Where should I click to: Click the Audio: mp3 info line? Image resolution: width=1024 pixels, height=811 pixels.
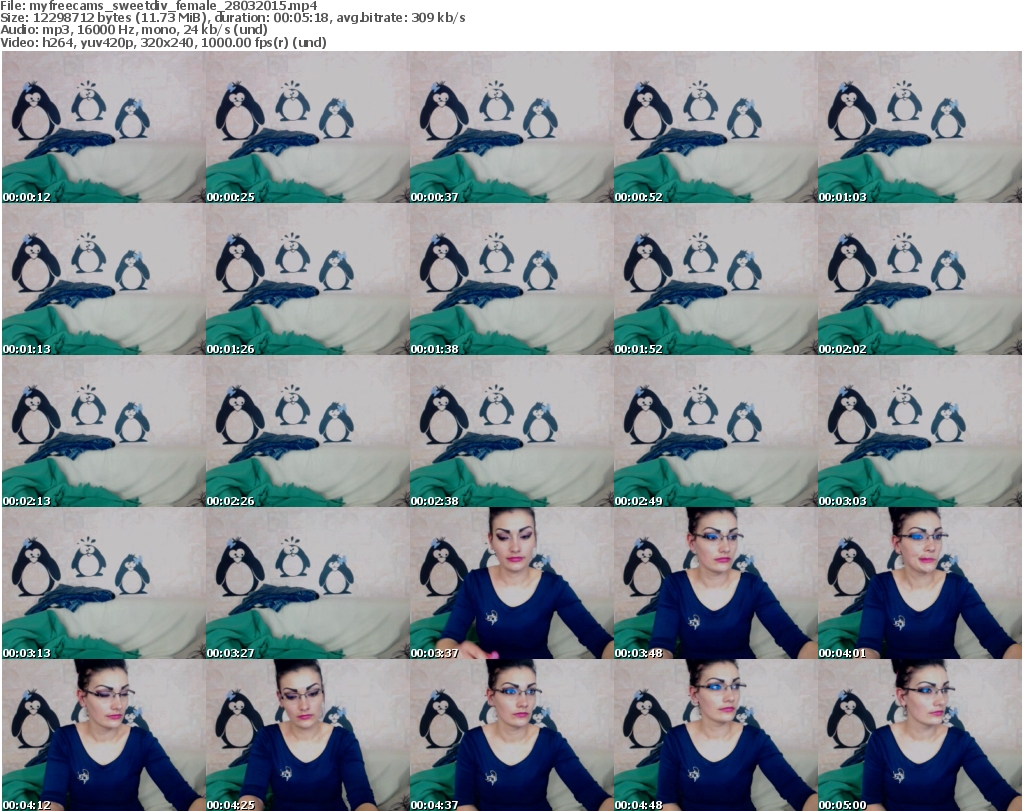click(x=134, y=30)
